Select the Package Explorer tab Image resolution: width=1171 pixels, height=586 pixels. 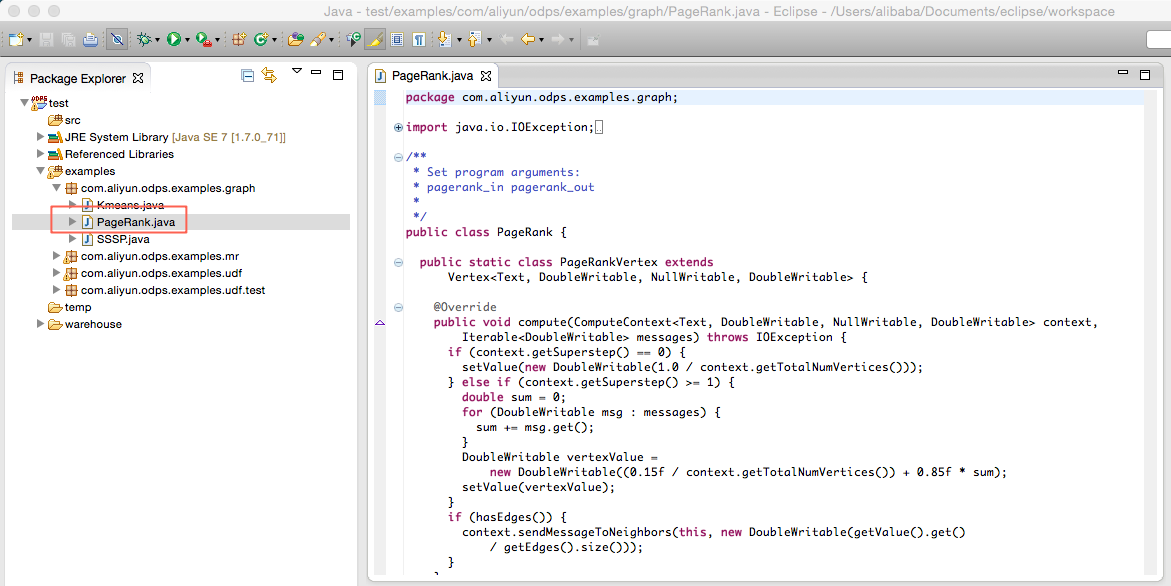tap(77, 78)
